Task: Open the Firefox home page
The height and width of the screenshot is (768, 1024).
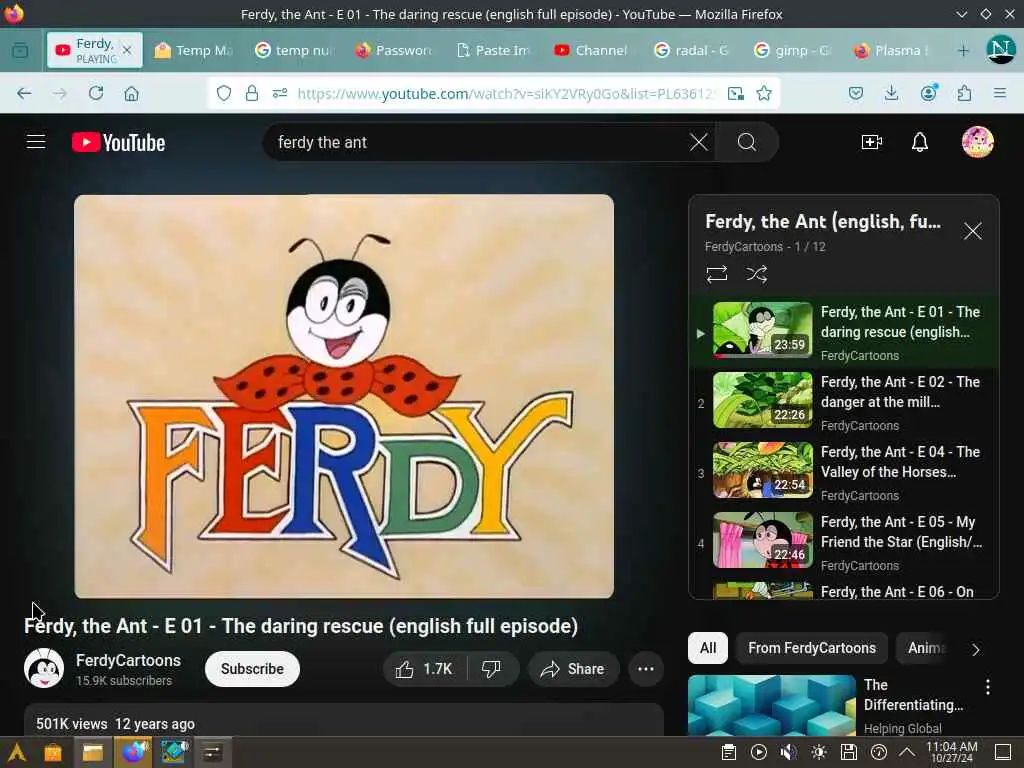Action: point(131,93)
